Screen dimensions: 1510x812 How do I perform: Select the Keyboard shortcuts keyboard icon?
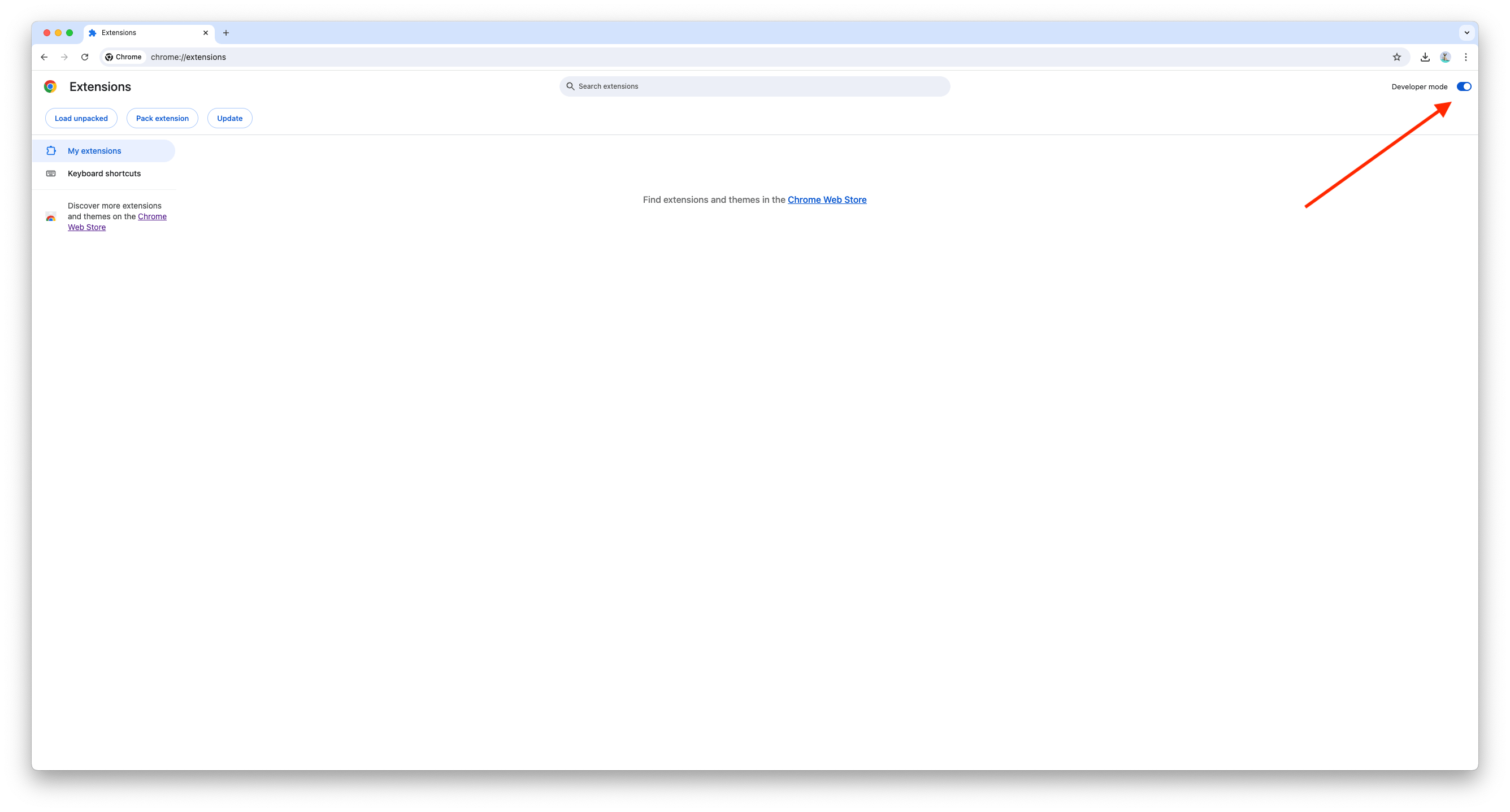51,173
